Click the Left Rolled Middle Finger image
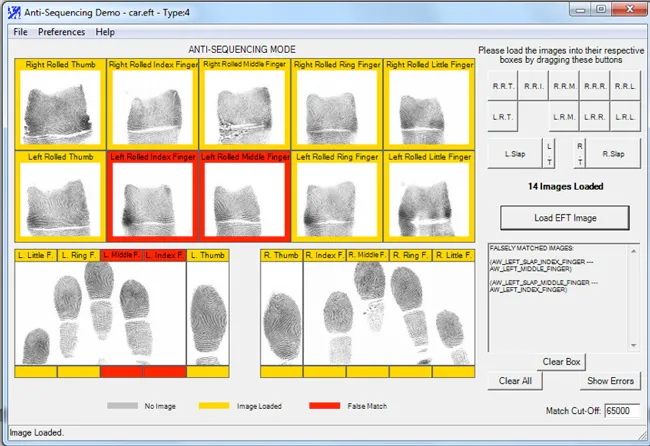 (245, 199)
